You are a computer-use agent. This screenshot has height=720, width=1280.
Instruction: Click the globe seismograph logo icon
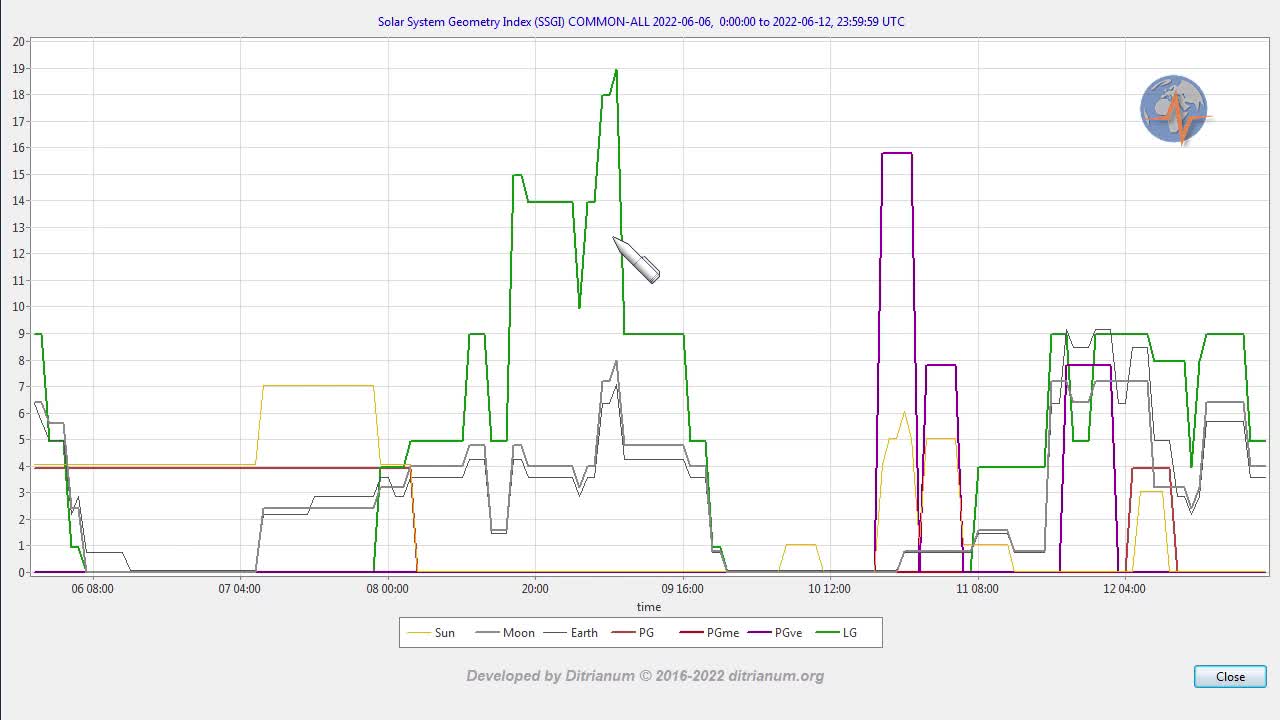1175,110
